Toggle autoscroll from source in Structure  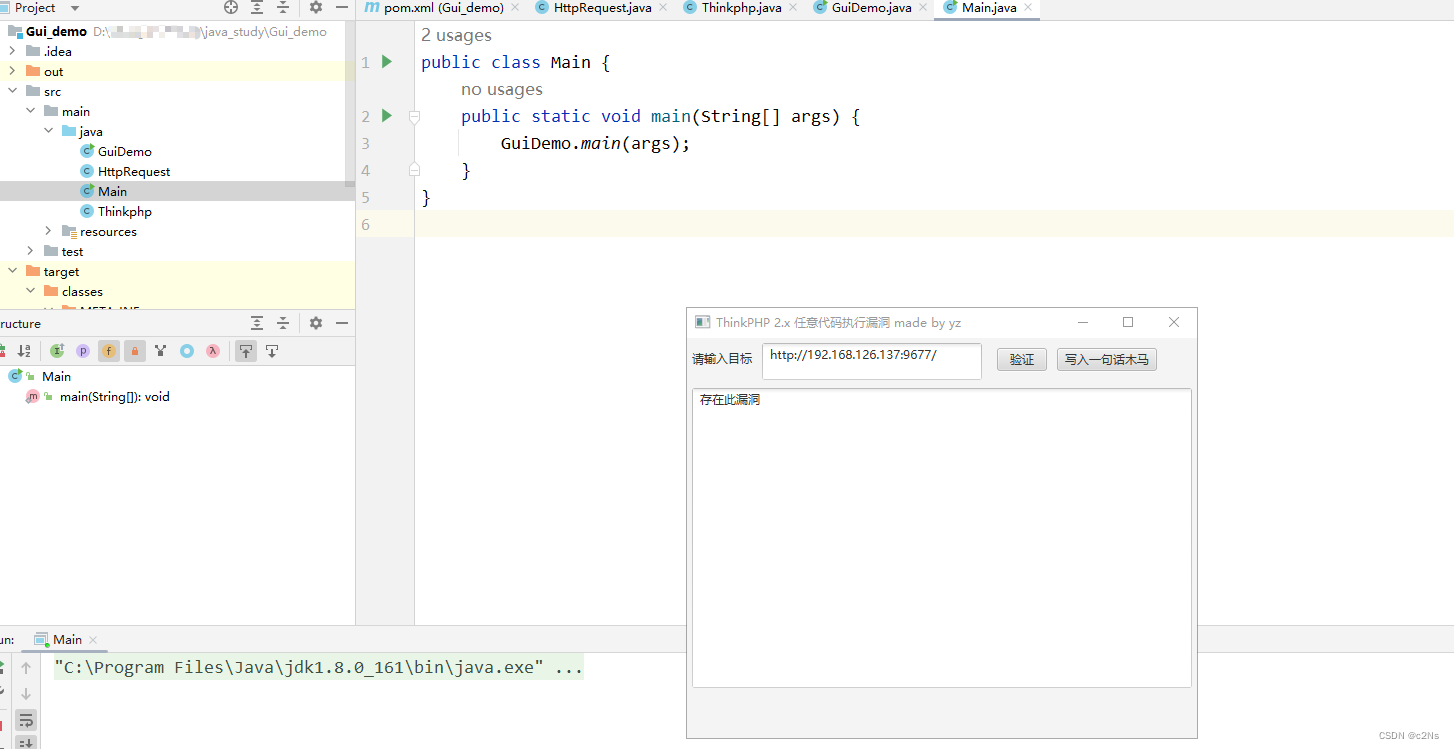tap(272, 351)
